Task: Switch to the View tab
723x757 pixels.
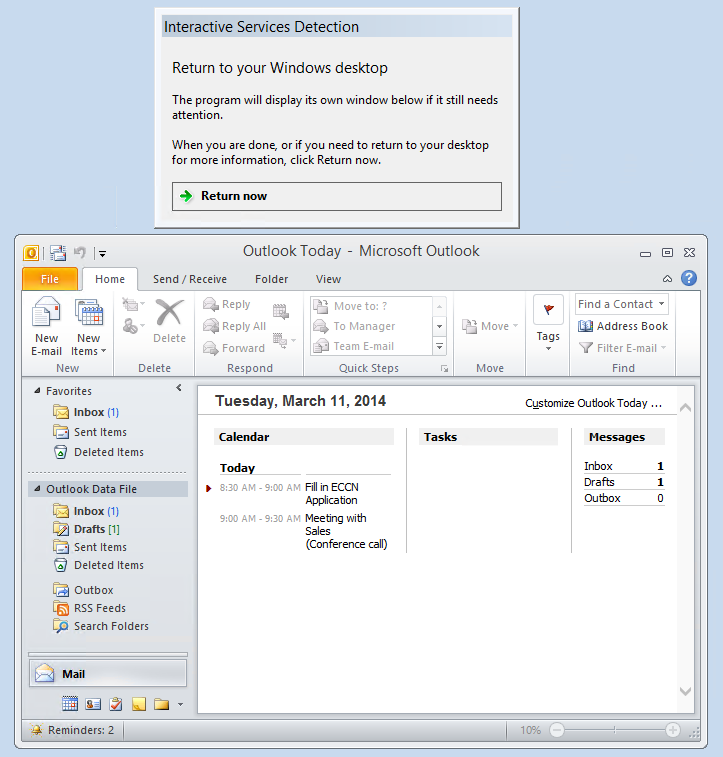Action: pos(328,279)
